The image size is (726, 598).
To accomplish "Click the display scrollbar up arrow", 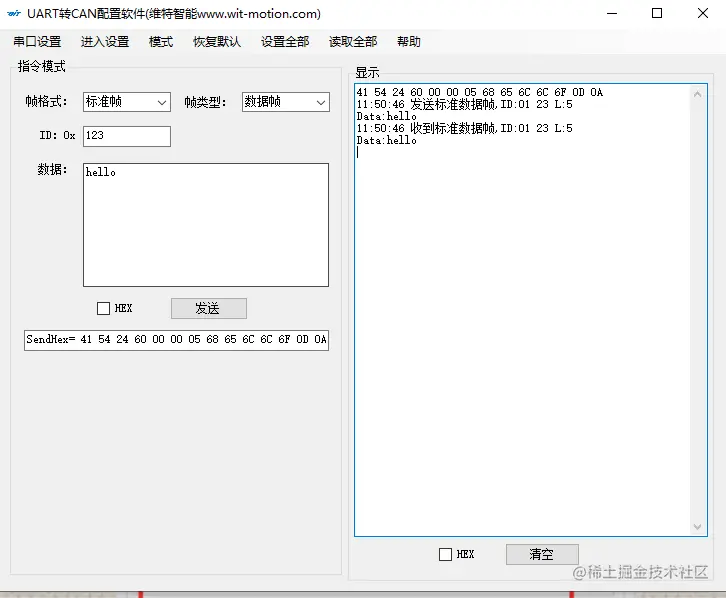I will point(697,94).
